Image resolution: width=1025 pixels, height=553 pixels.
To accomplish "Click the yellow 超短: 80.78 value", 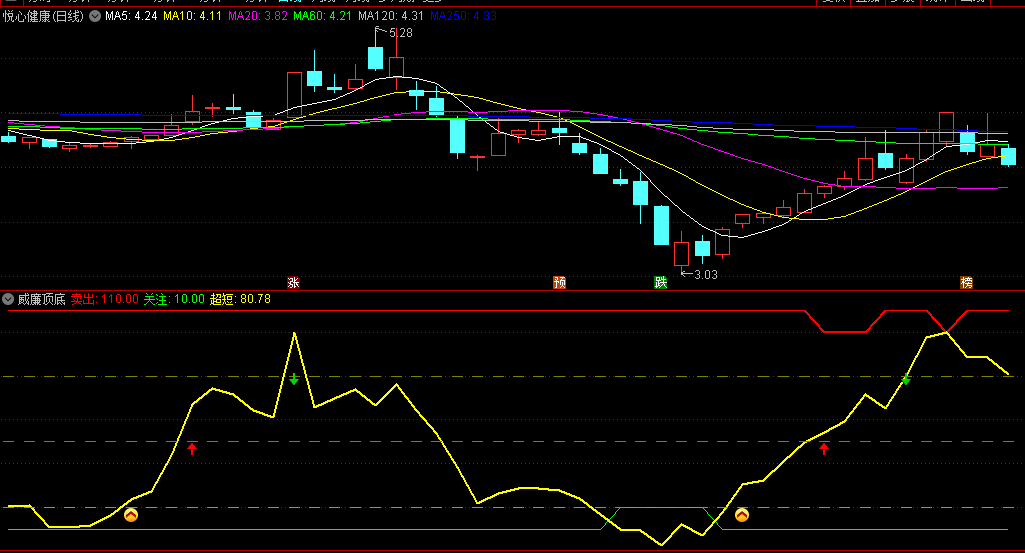I will pyautogui.click(x=240, y=299).
